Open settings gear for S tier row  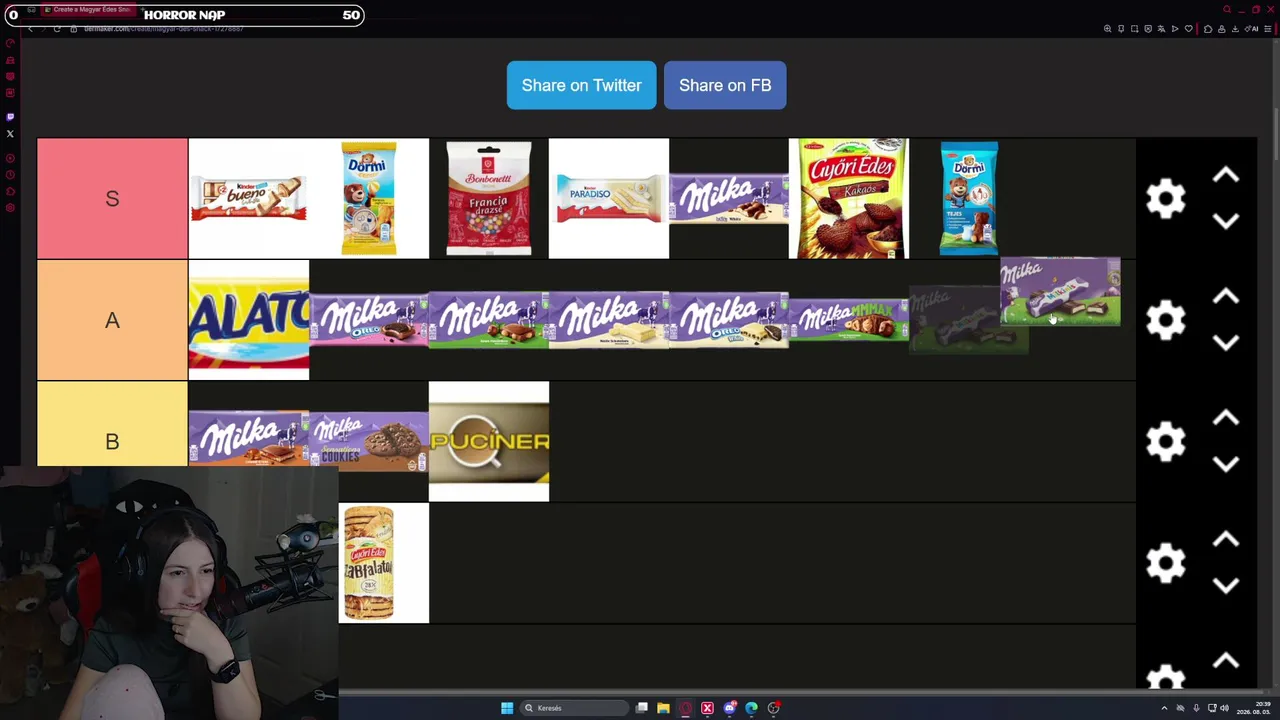point(1166,198)
